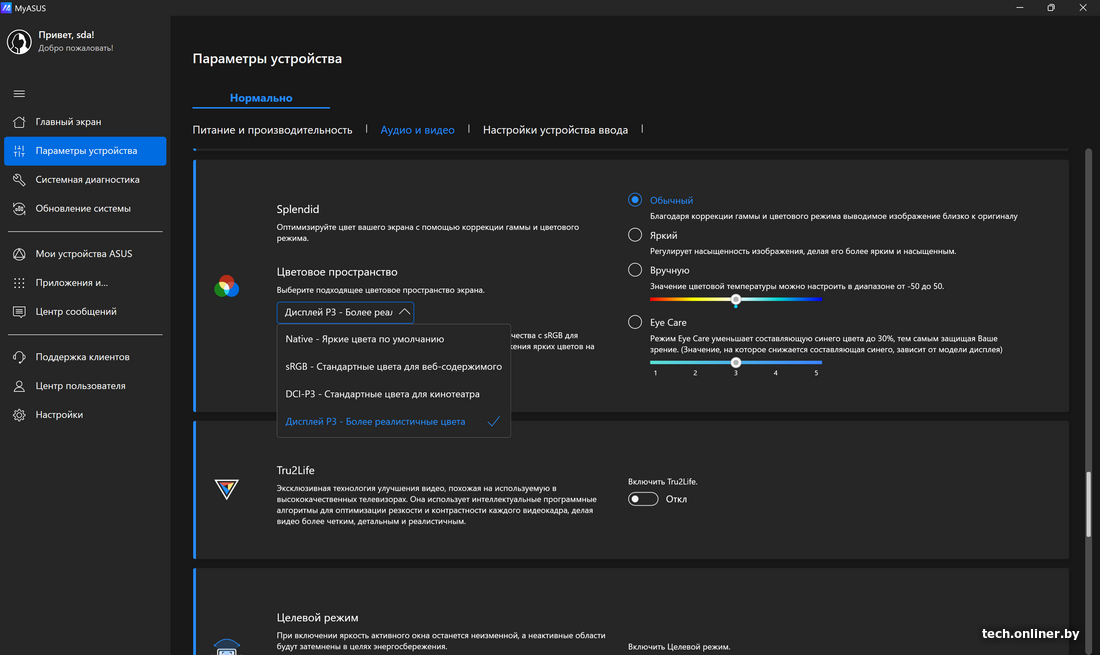Click the Параметры устройства page title
1100x655 pixels.
coord(267,59)
